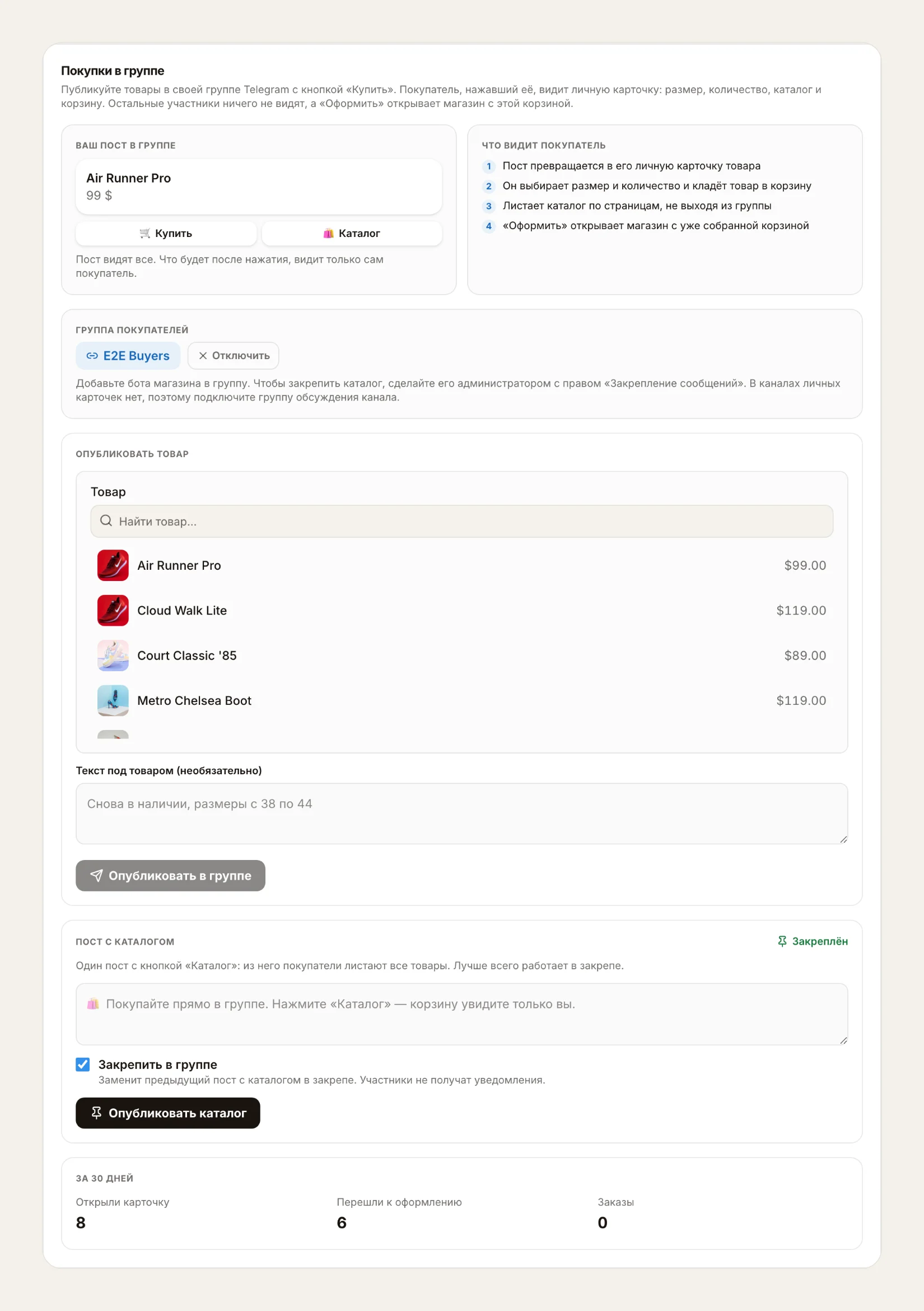Image resolution: width=924 pixels, height=1311 pixels.
Task: Click the $99.00 price of Air Runner Pro
Action: 805,565
